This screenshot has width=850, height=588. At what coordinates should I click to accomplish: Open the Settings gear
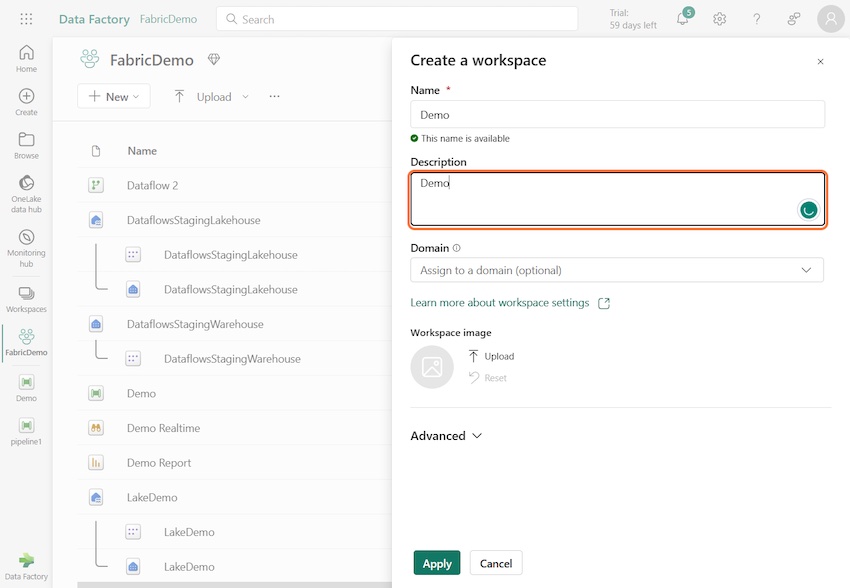click(x=720, y=19)
